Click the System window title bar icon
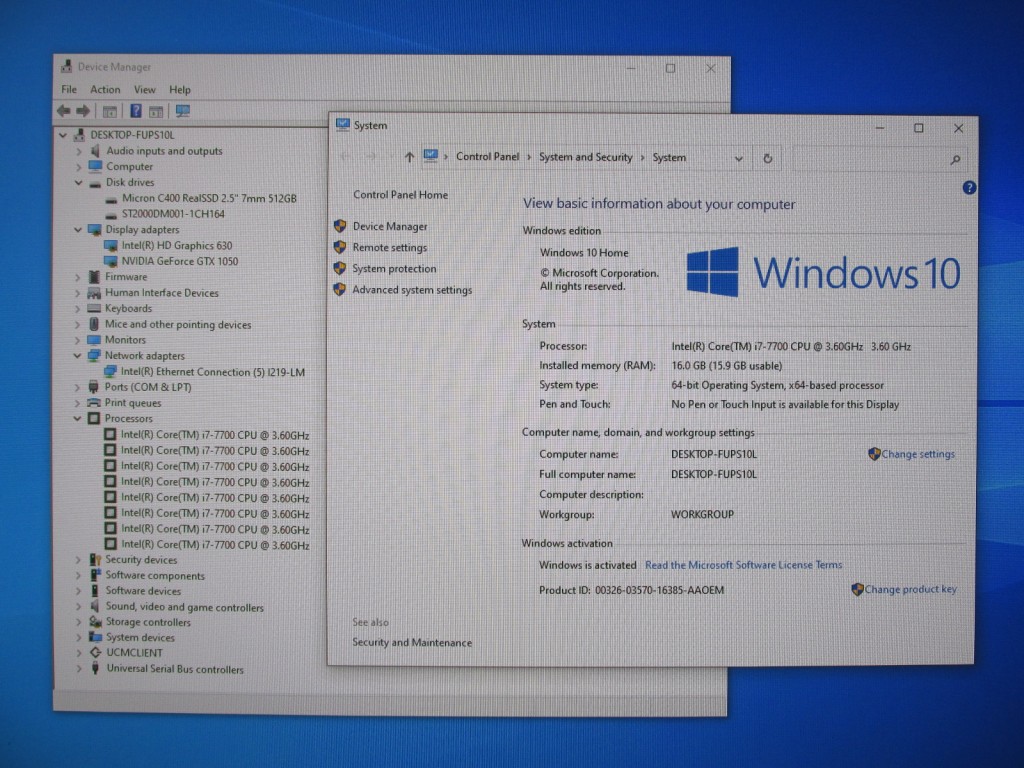 [x=342, y=125]
